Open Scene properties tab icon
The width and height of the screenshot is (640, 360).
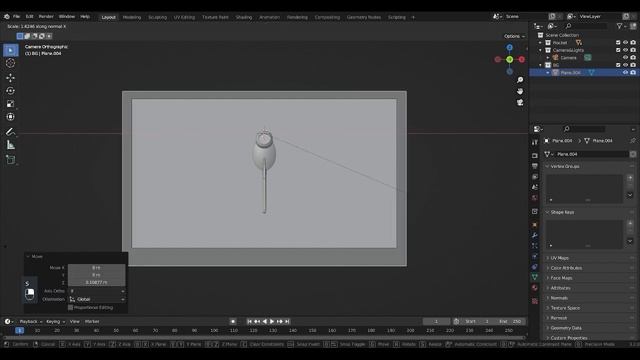coord(535,187)
